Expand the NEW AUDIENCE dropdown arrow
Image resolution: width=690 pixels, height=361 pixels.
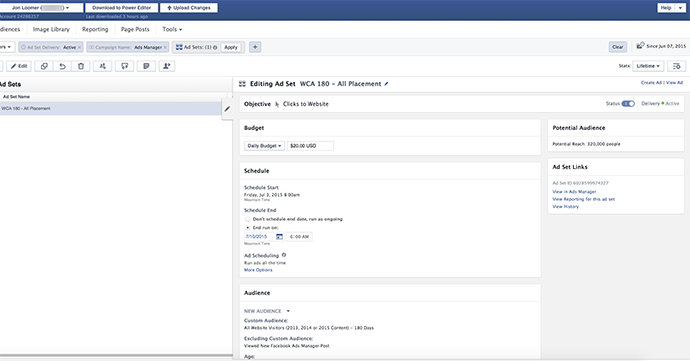click(x=288, y=311)
